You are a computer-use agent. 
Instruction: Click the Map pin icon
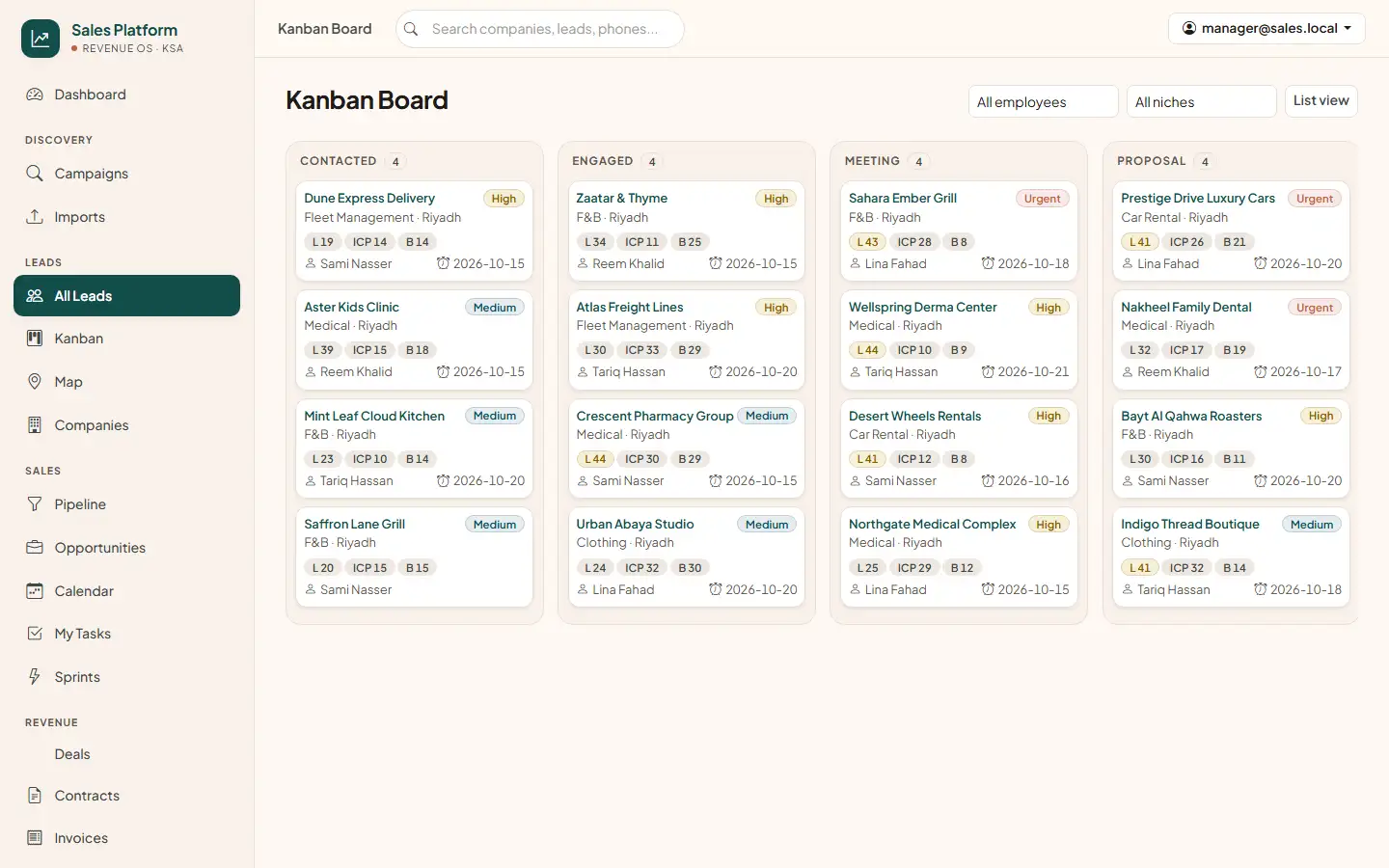pos(35,382)
